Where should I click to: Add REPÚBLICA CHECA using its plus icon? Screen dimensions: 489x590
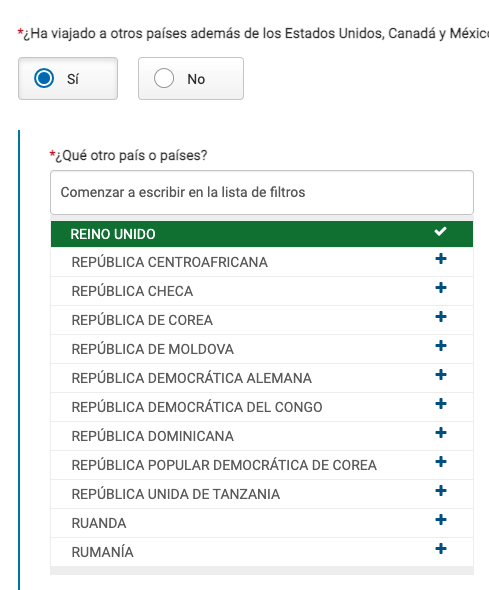(x=441, y=288)
